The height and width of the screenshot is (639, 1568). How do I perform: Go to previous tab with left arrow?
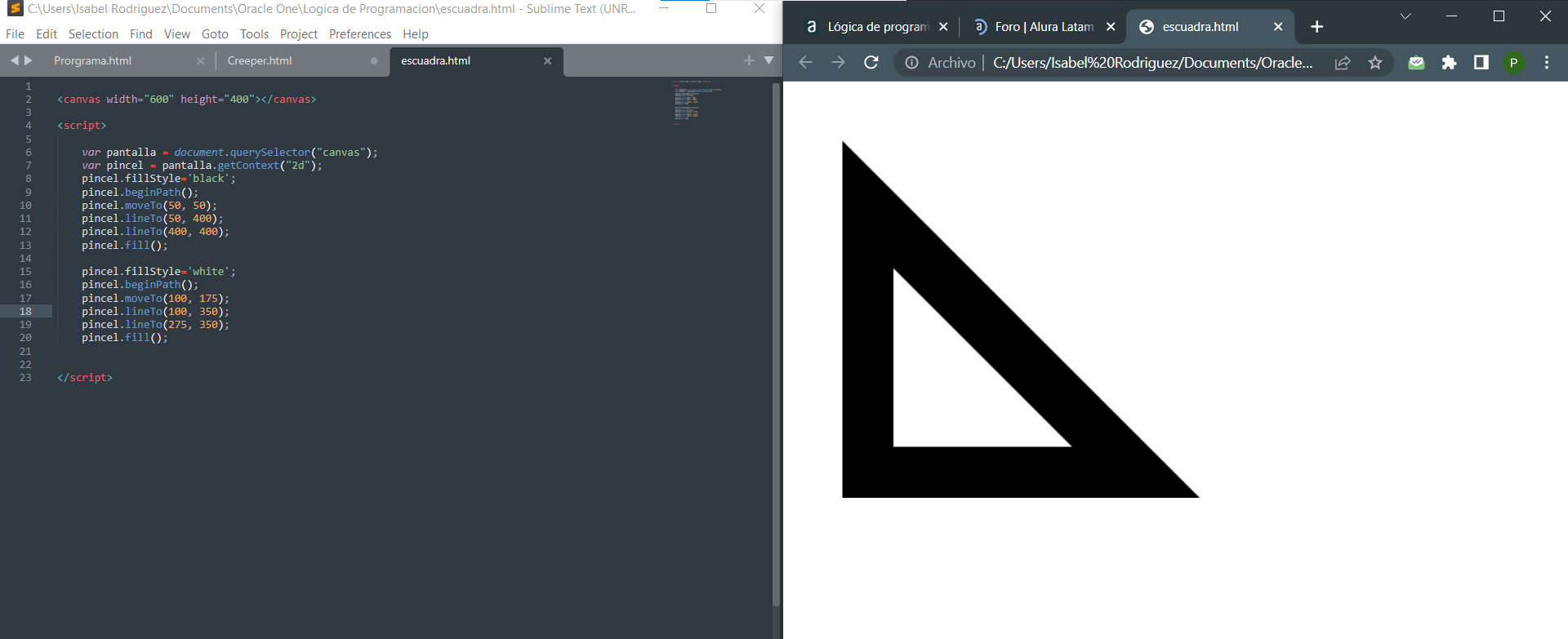(14, 60)
